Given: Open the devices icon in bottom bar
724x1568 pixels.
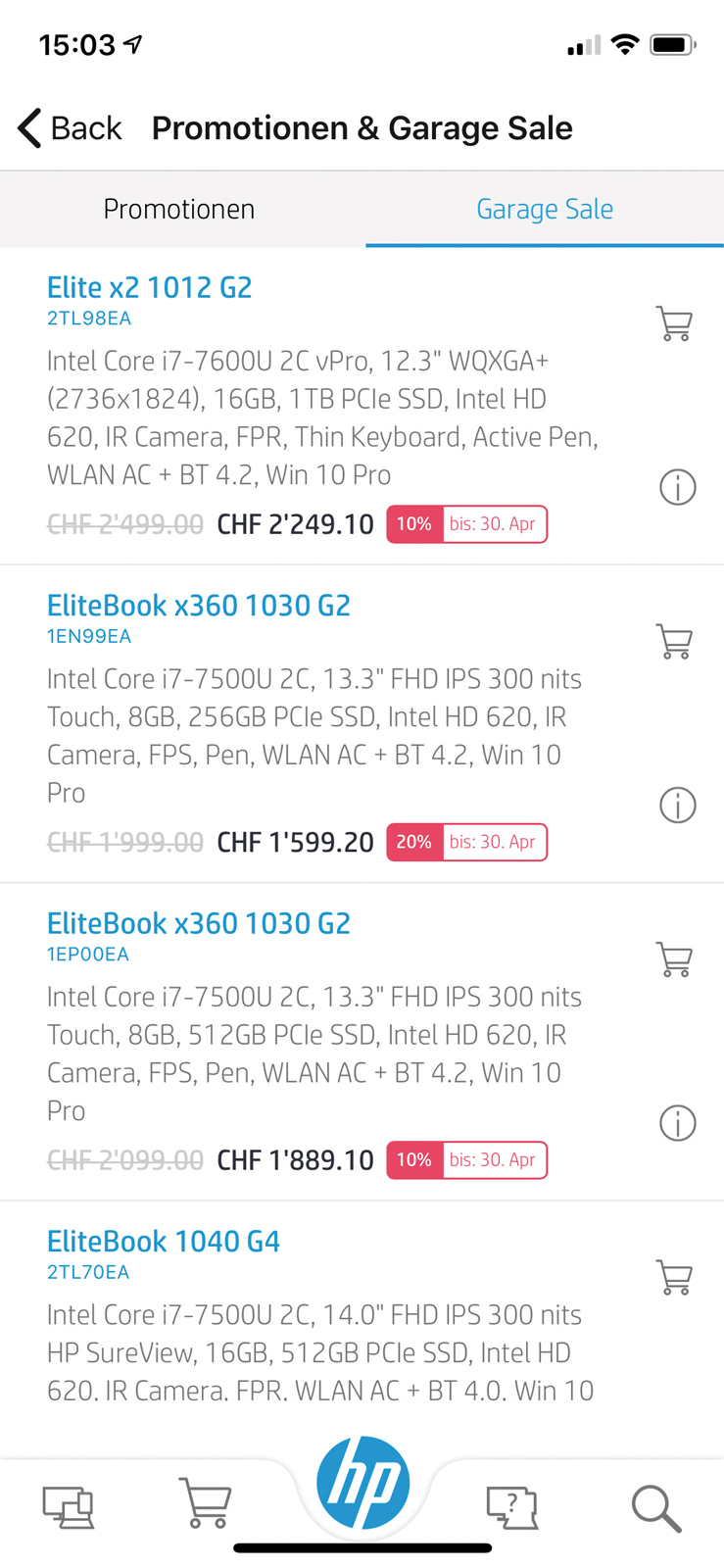Looking at the screenshot, I should (69, 1507).
